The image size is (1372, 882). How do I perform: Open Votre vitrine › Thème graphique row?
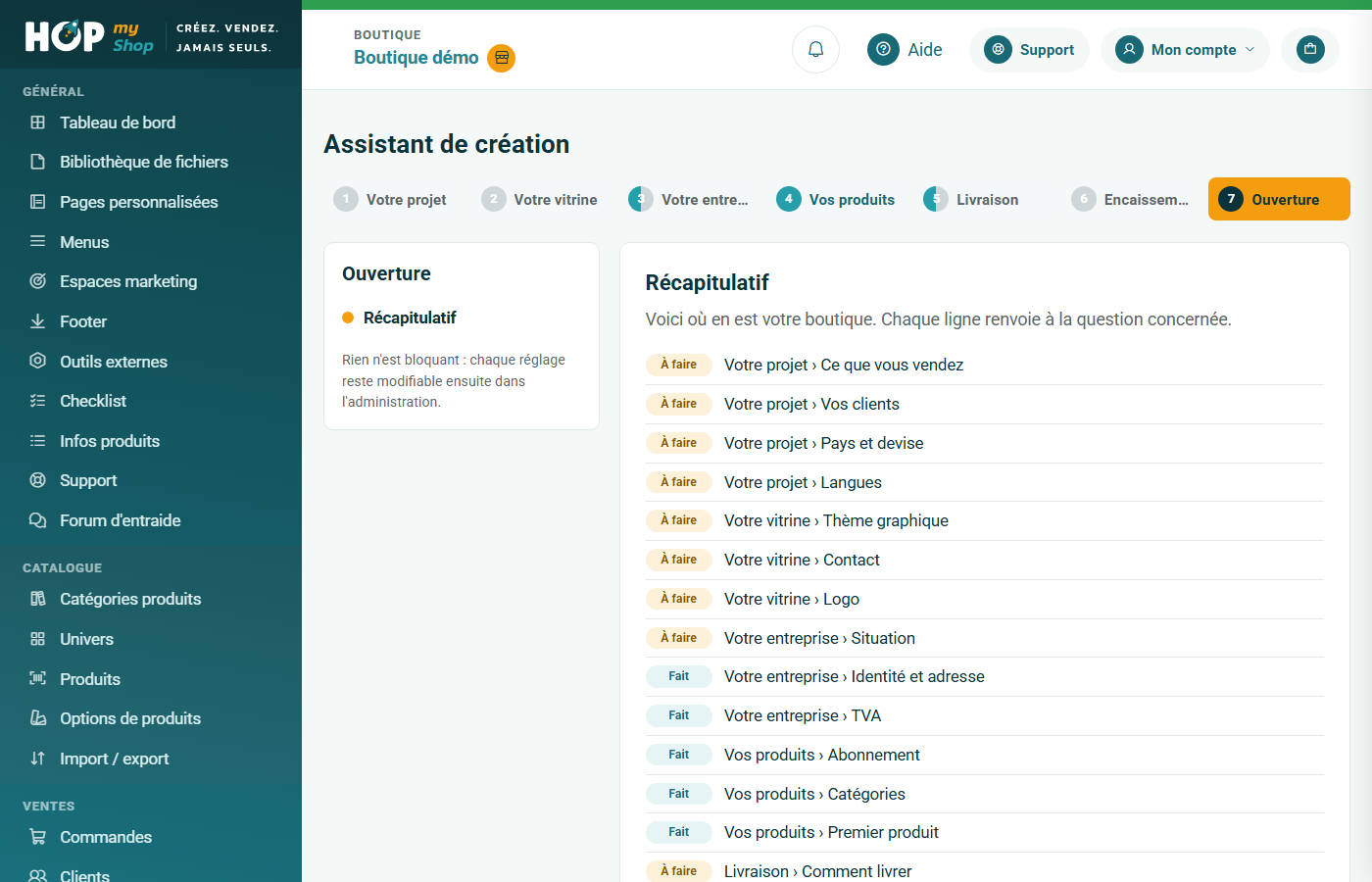tap(984, 520)
